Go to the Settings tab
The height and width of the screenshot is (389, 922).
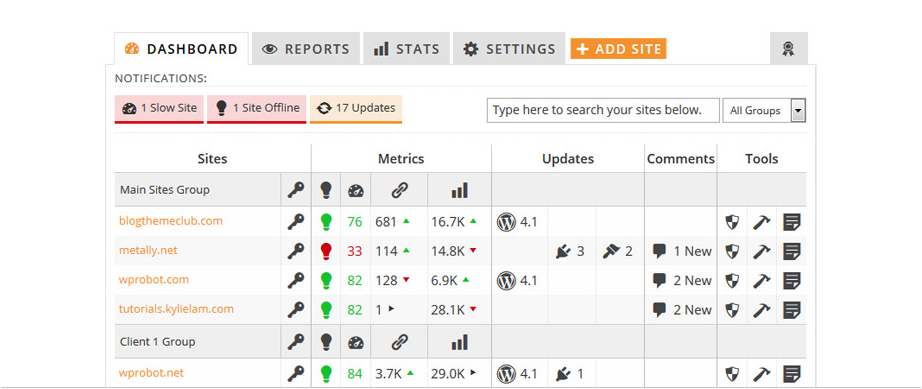point(509,49)
